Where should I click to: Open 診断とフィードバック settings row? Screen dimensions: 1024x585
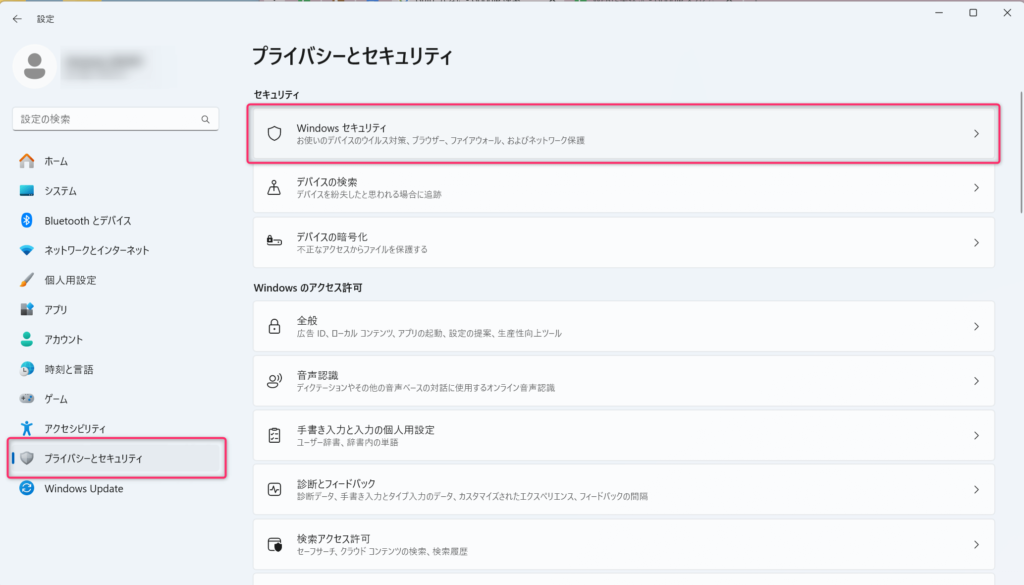[624, 489]
